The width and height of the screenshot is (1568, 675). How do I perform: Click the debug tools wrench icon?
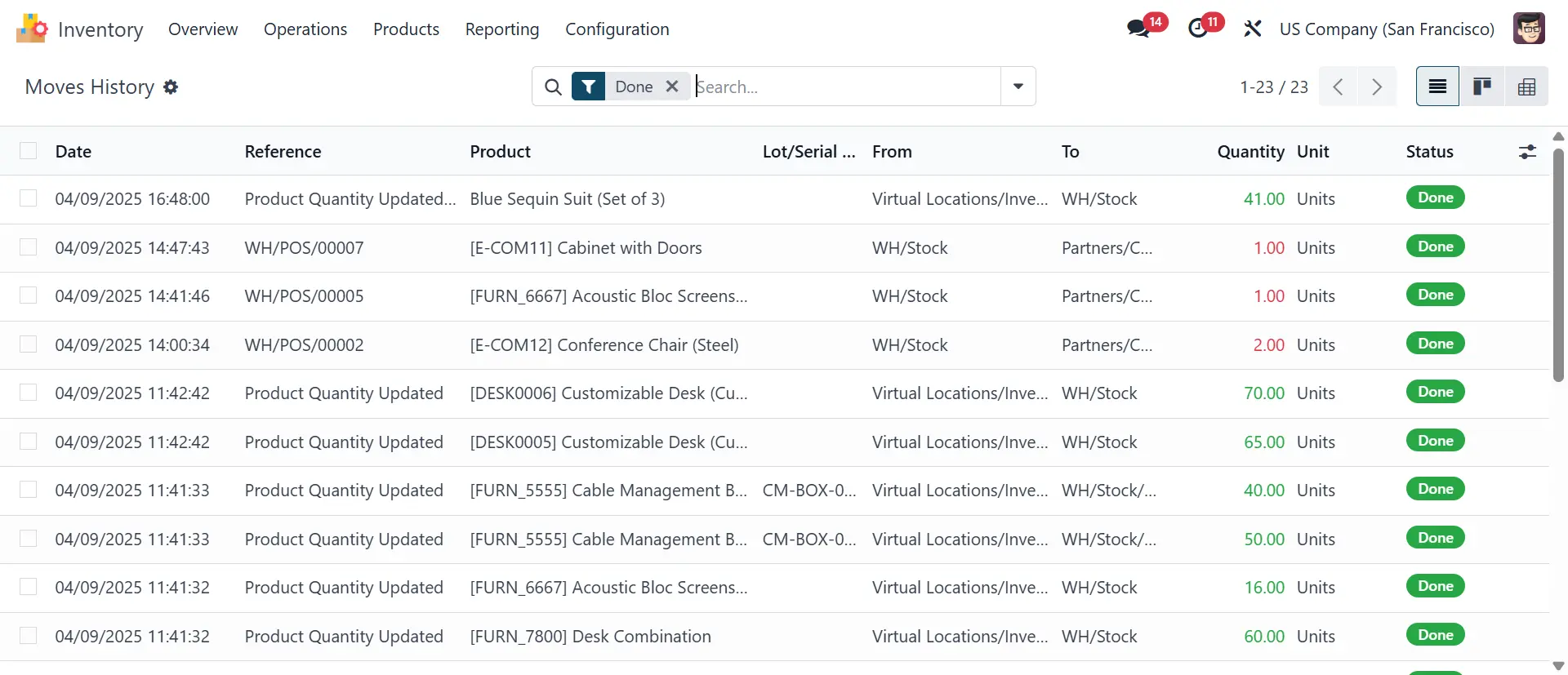(x=1252, y=29)
